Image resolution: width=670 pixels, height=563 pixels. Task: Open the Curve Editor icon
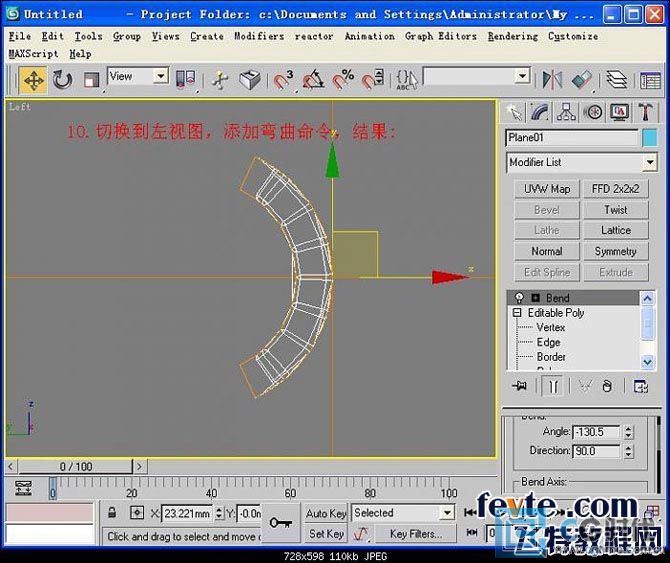[x=650, y=80]
